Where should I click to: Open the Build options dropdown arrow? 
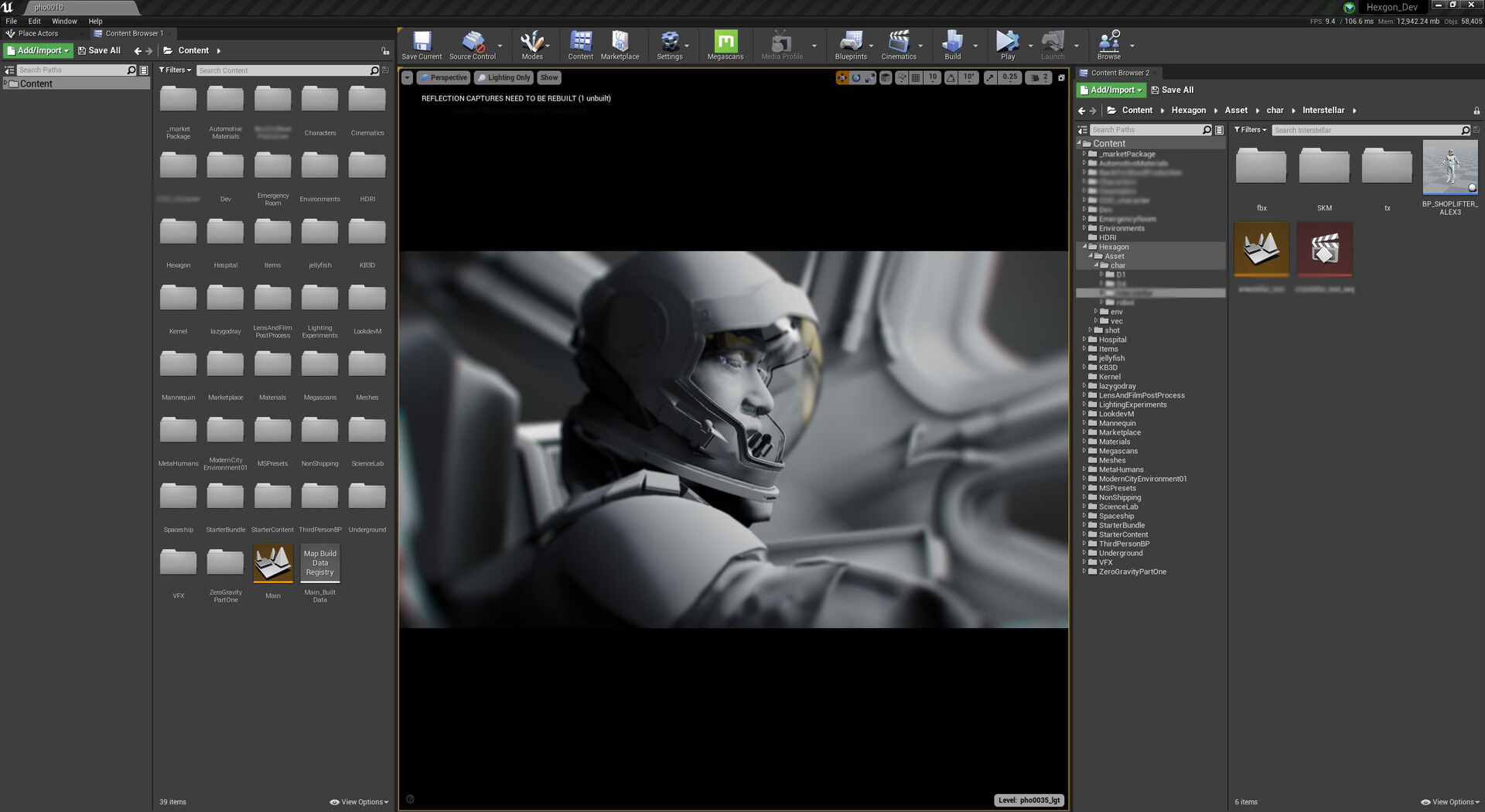975,46
